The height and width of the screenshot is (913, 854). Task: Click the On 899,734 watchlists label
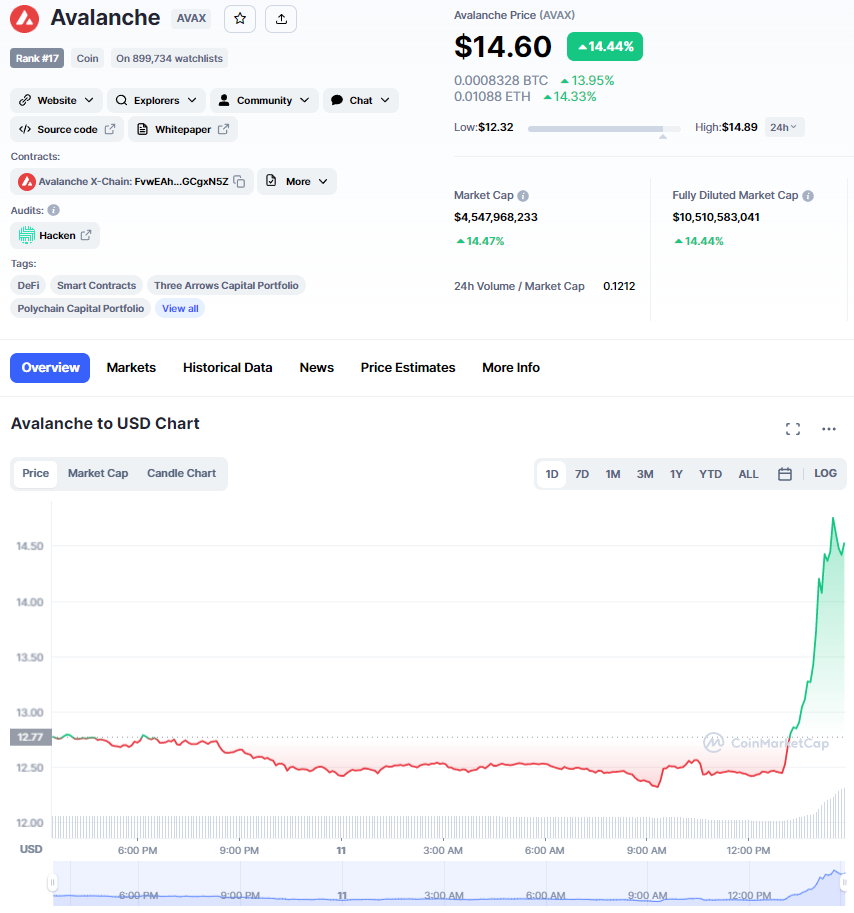(169, 58)
